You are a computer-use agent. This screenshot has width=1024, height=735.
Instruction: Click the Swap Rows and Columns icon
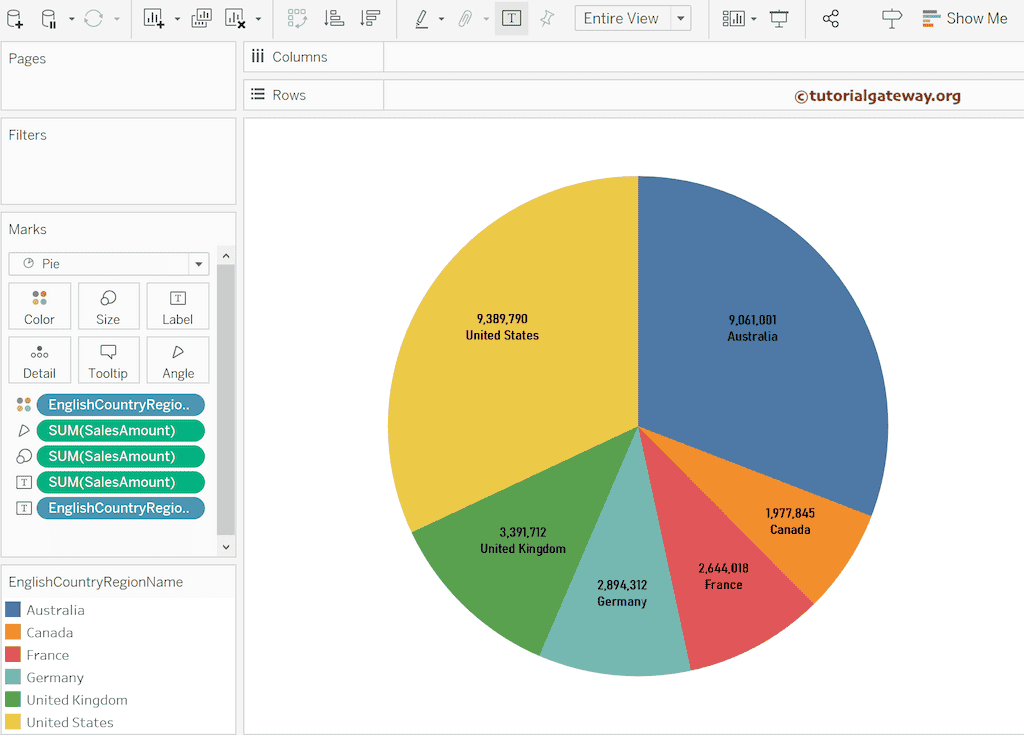297,19
